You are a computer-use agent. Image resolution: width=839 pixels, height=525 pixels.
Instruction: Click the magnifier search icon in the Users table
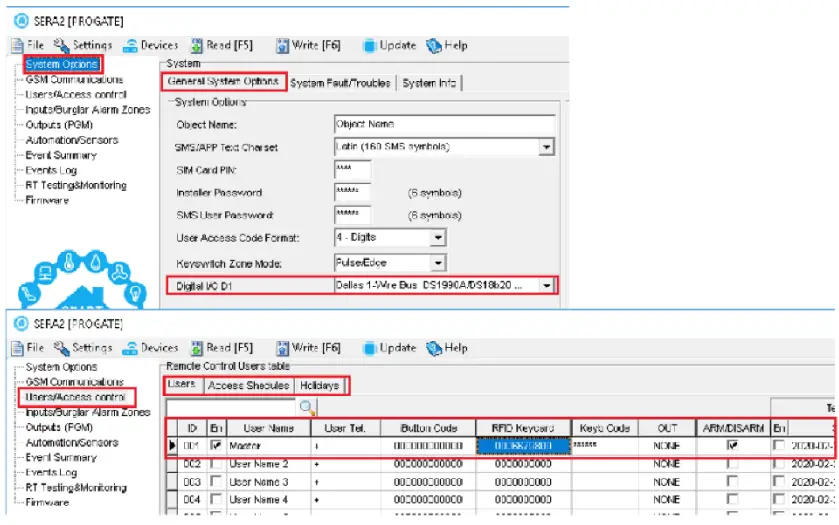point(308,408)
